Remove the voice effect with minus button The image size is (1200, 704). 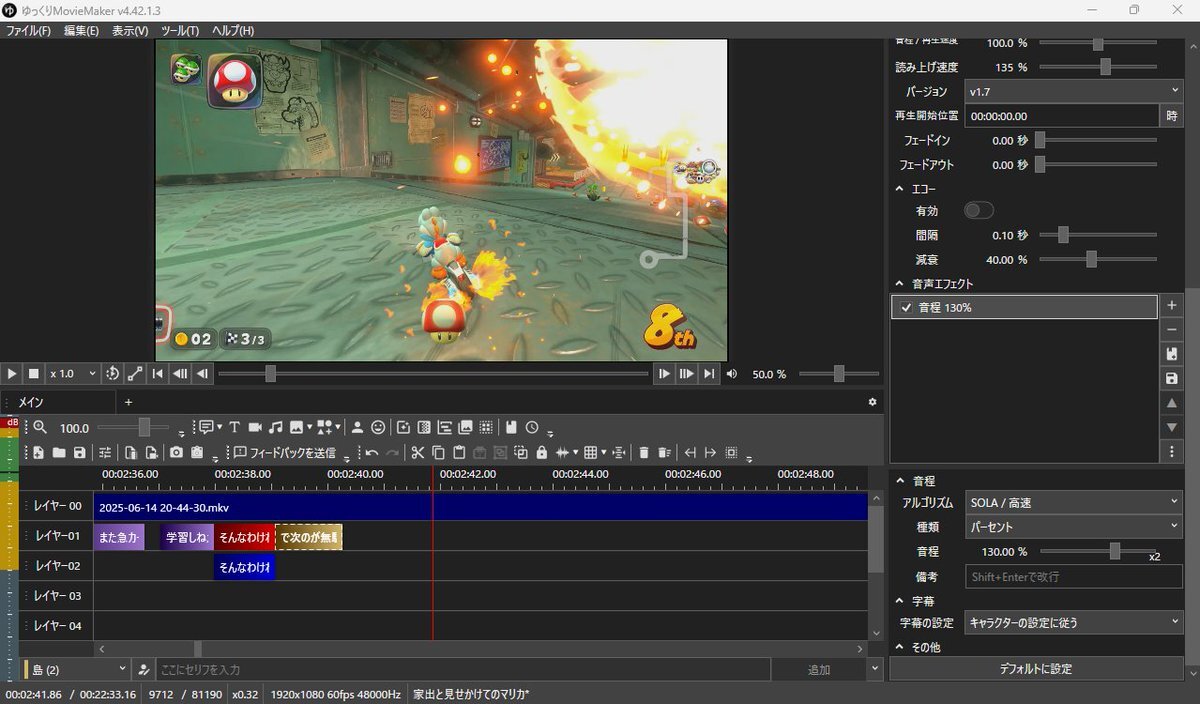1172,330
